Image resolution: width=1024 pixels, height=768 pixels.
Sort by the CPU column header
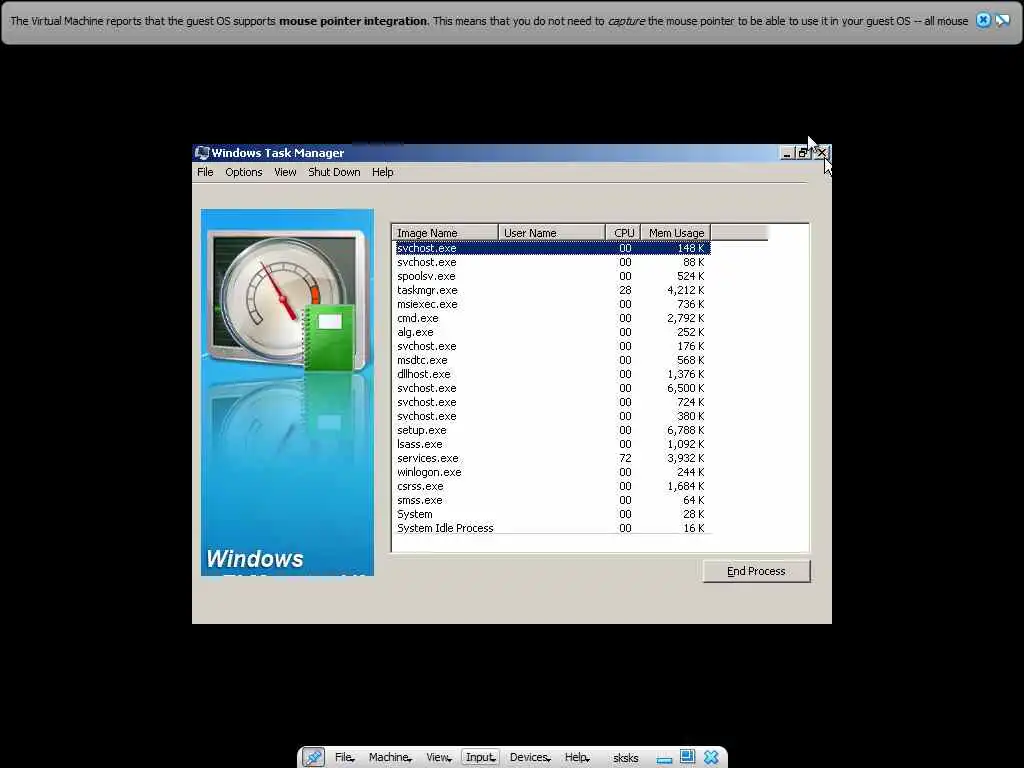pyautogui.click(x=623, y=233)
